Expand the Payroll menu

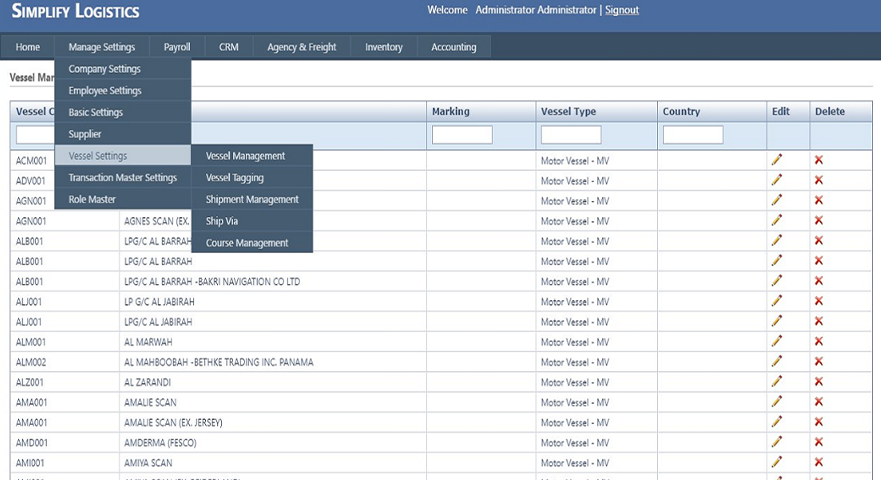[x=177, y=47]
